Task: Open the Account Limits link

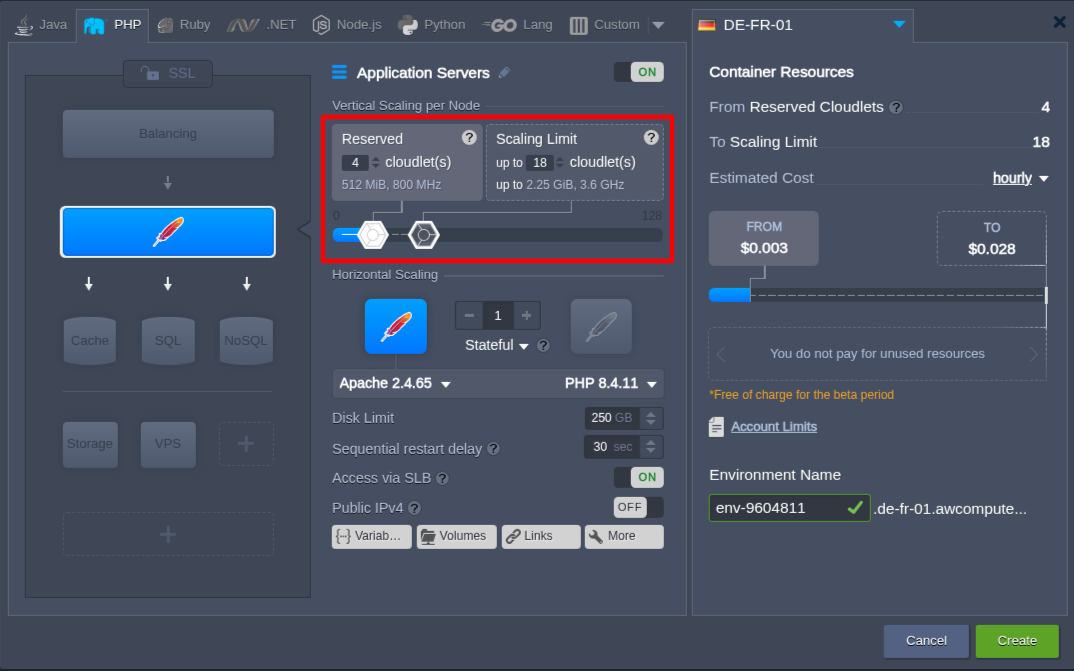Action: (773, 427)
